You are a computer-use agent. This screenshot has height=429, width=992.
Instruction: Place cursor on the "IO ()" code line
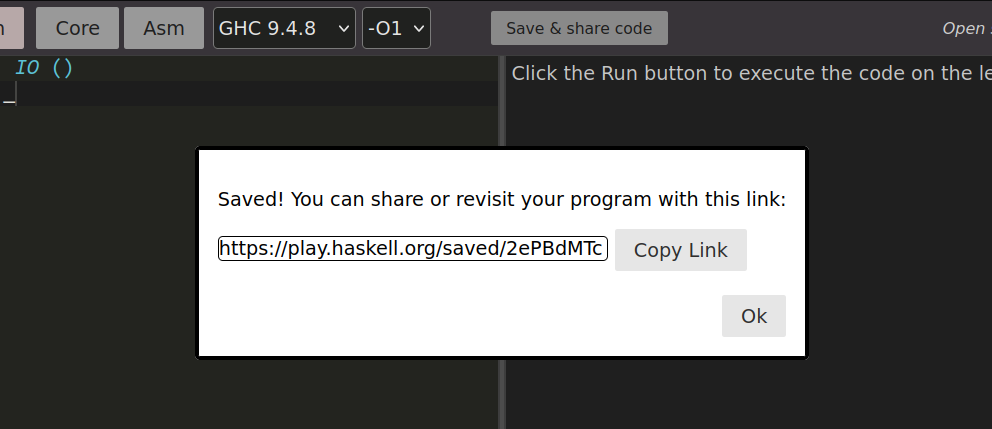[x=44, y=68]
